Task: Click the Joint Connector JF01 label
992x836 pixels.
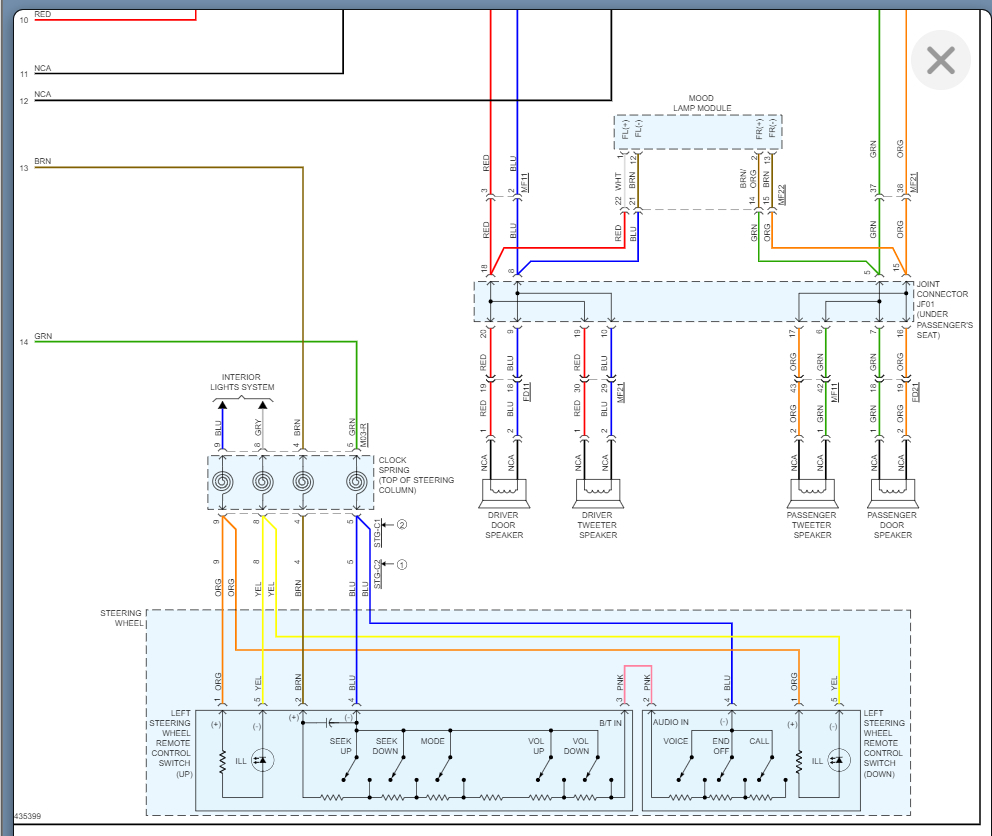Action: point(944,309)
